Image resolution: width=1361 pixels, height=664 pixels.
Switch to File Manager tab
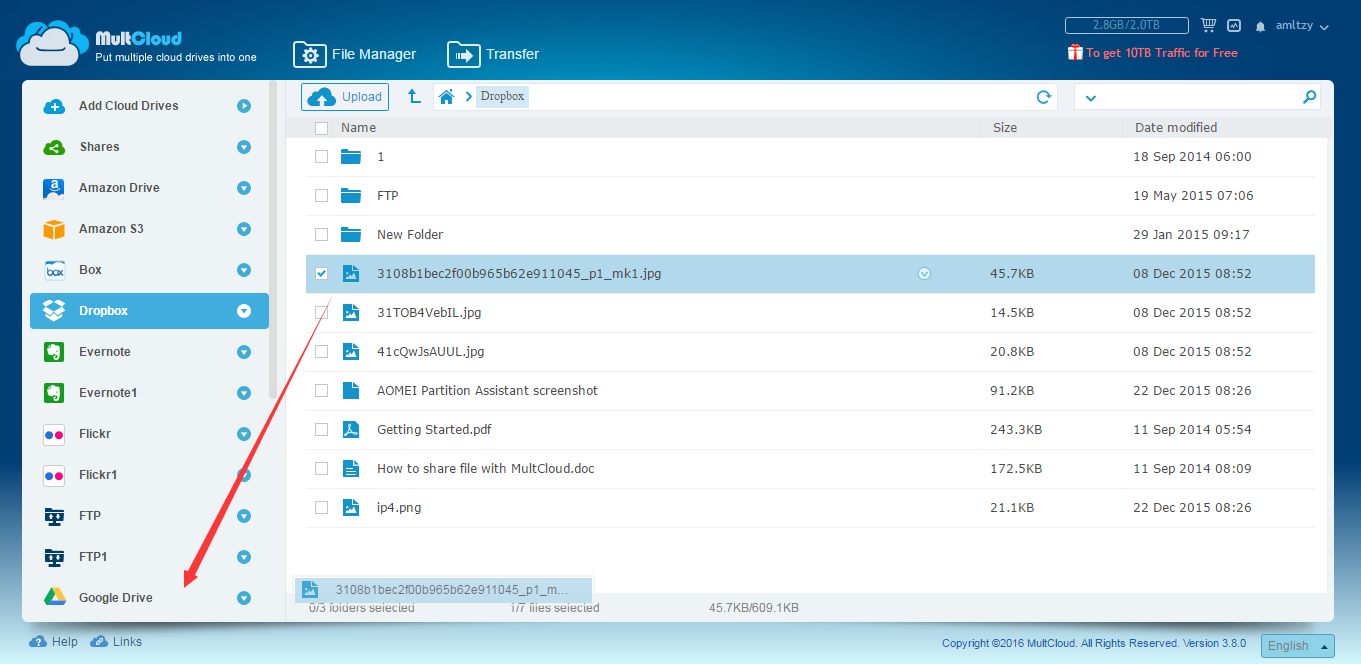click(x=354, y=54)
